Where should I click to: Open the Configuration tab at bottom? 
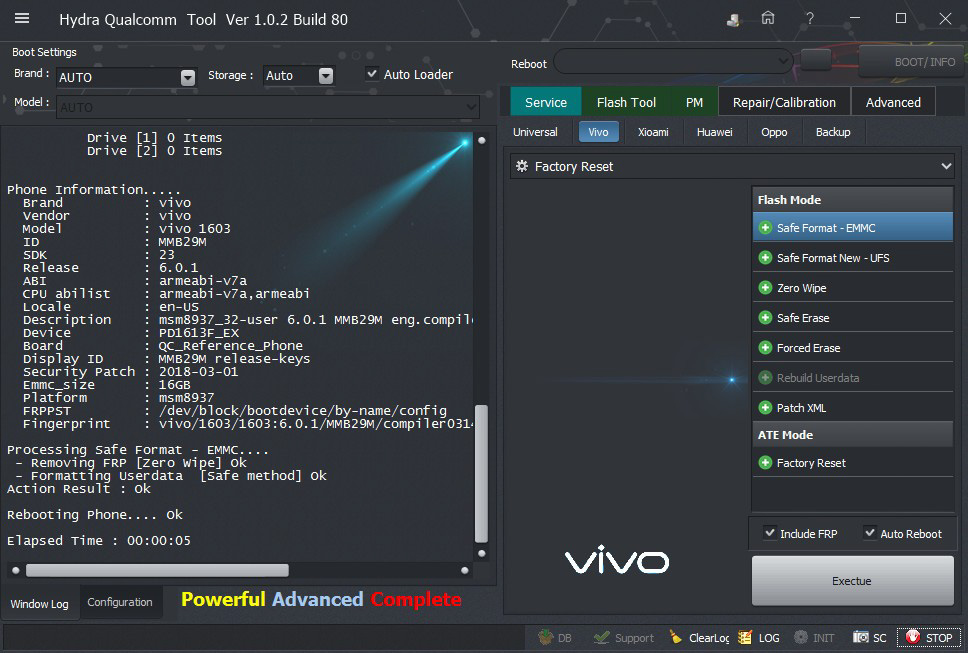click(120, 602)
